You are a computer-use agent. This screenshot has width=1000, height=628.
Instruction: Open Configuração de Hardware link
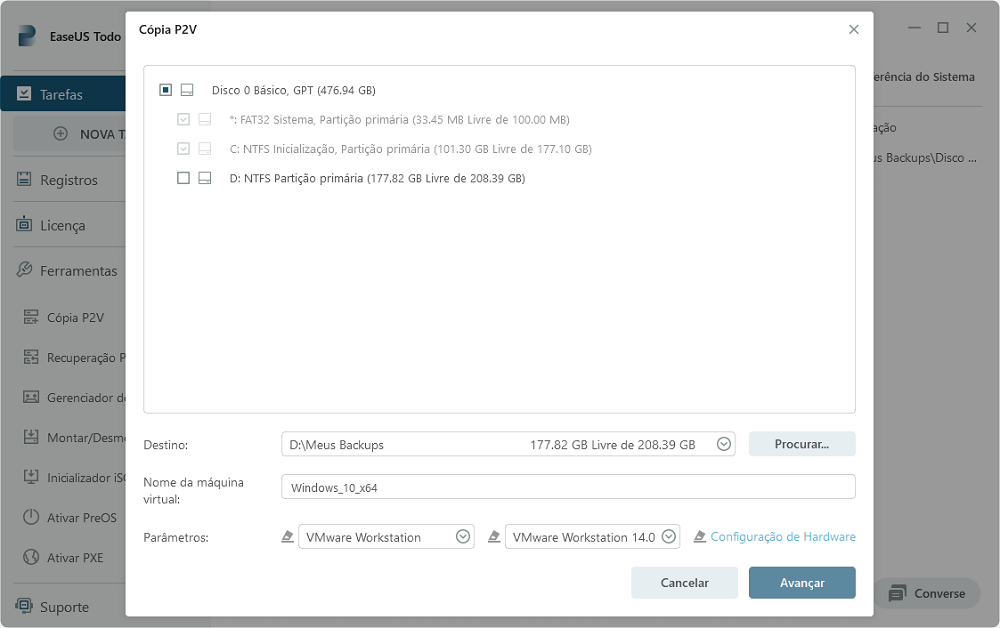pos(782,537)
